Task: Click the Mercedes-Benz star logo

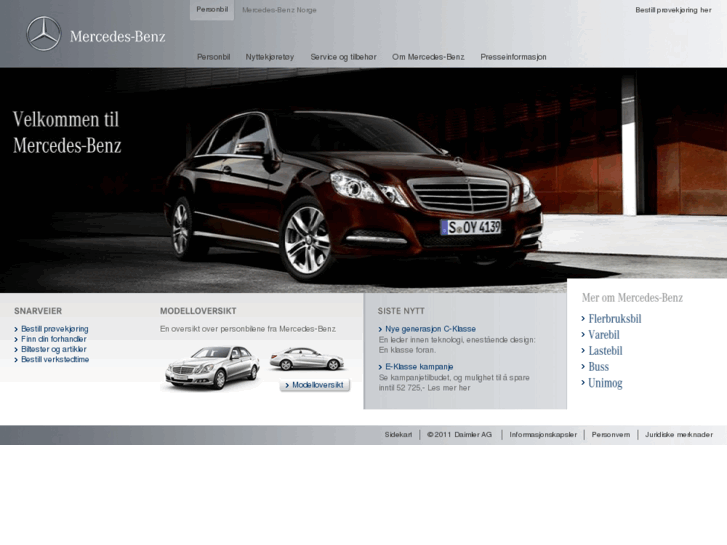Action: tap(44, 34)
